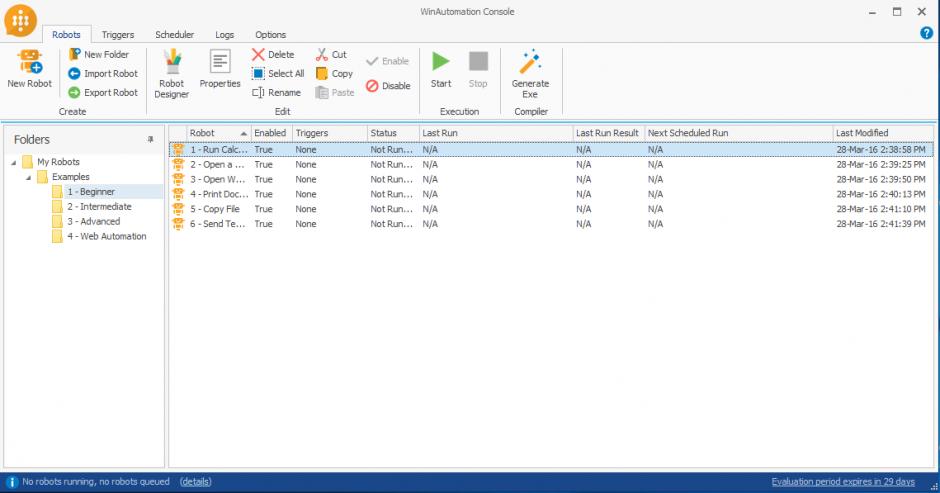Disable the selected robot

point(388,86)
